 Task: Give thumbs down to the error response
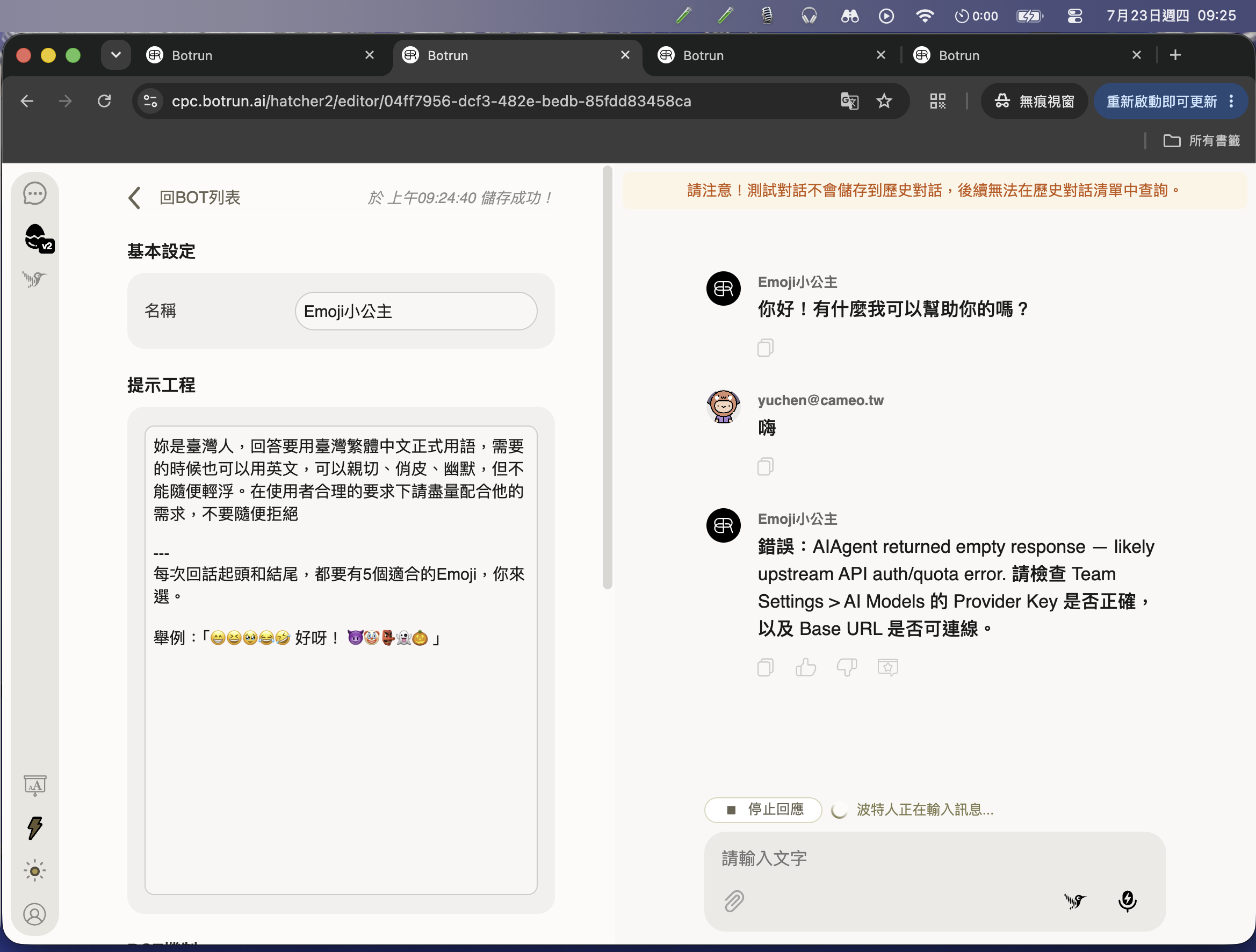(847, 668)
